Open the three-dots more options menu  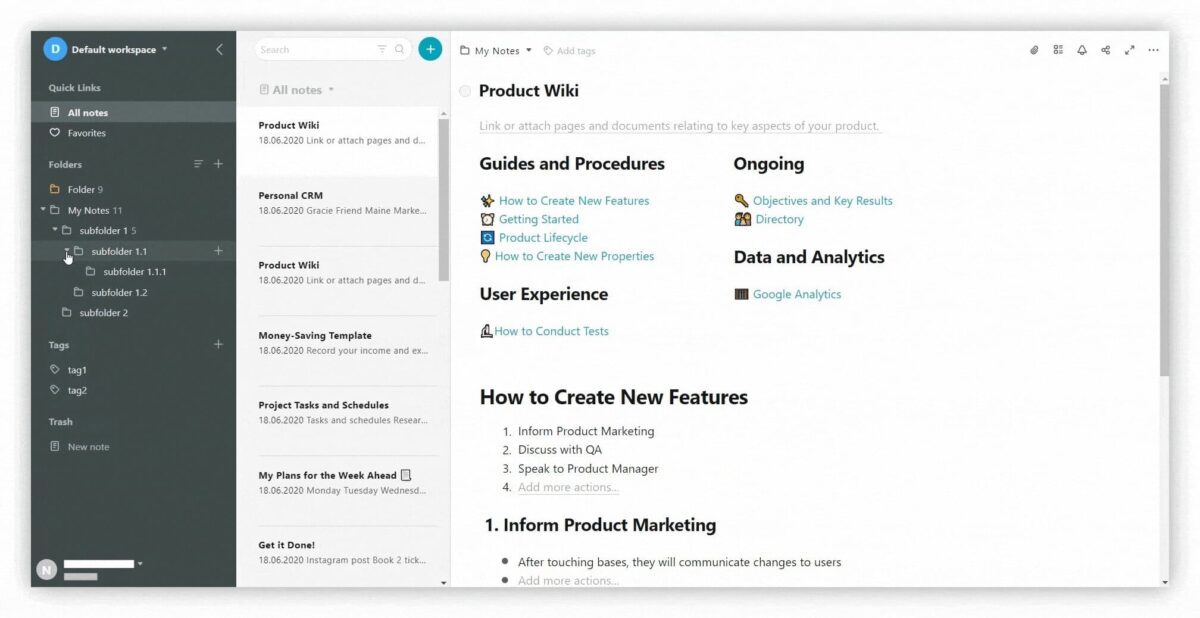[1153, 50]
